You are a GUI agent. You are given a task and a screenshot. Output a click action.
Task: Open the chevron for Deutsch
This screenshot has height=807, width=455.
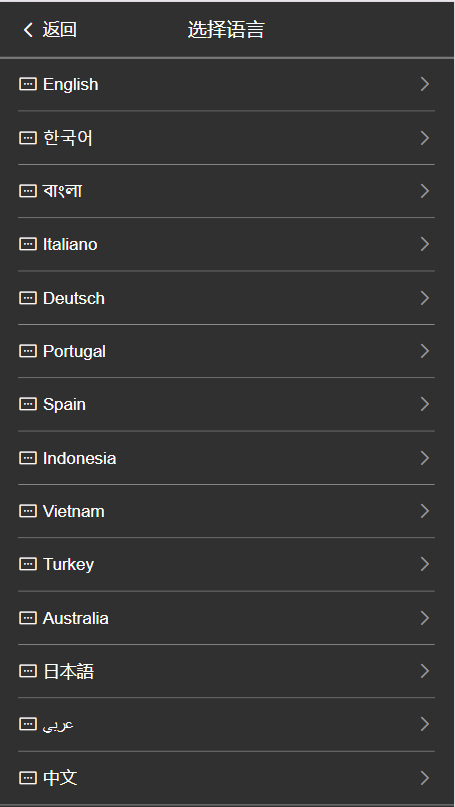[x=425, y=297]
